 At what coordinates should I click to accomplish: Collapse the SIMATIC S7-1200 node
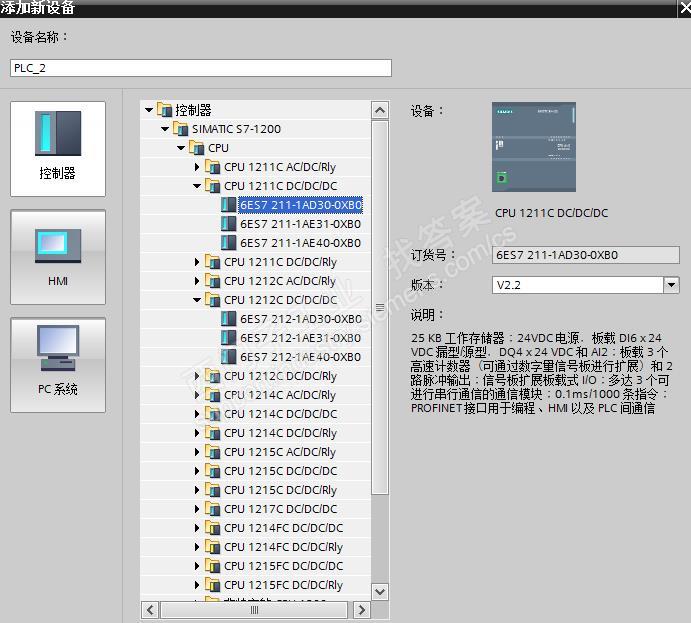[165, 129]
